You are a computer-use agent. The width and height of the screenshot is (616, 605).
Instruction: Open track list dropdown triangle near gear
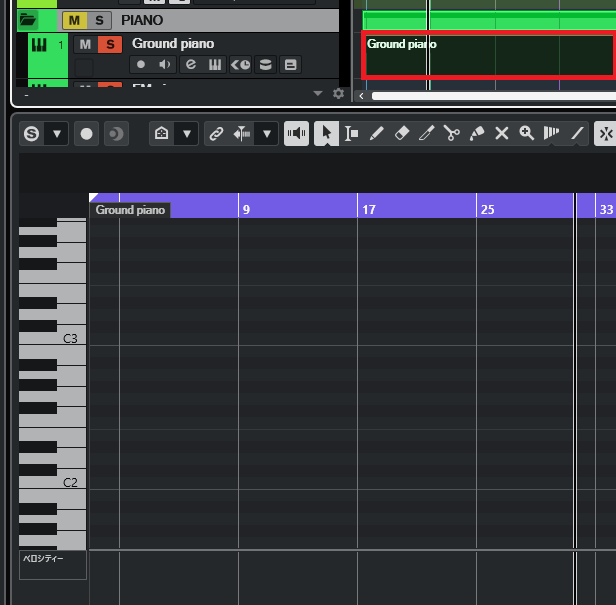[318, 94]
